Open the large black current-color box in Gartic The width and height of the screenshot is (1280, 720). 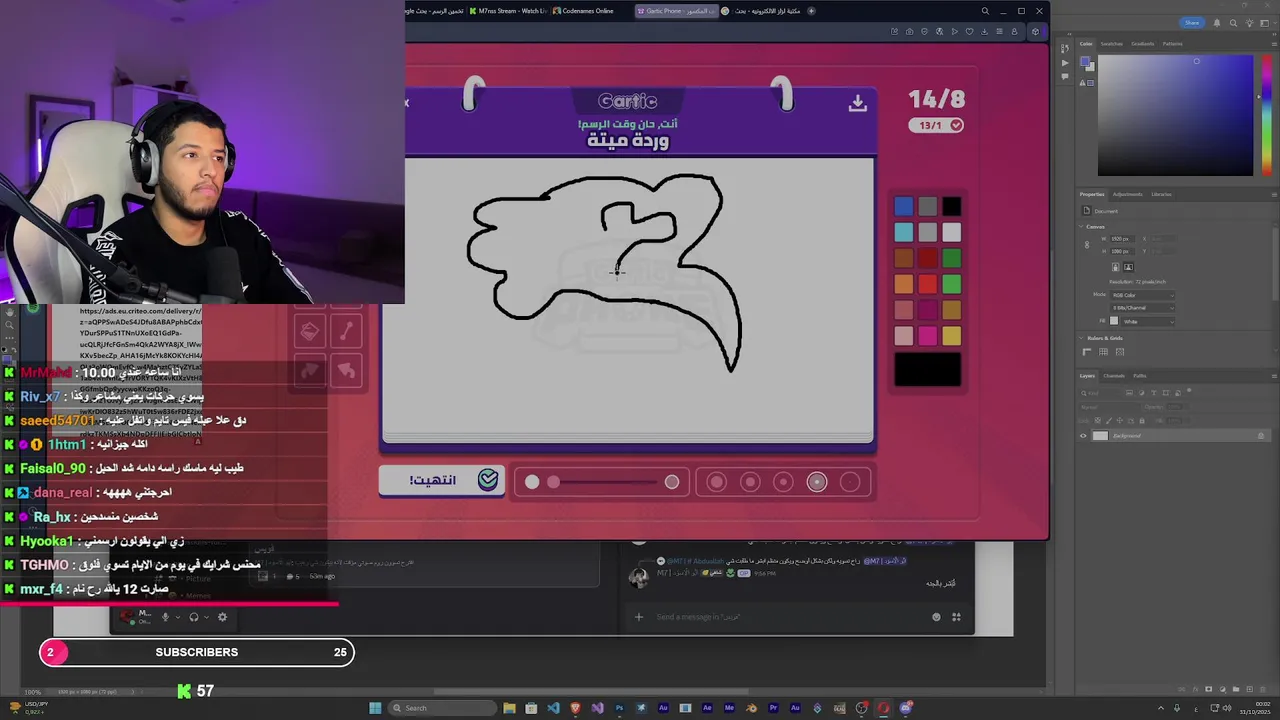(928, 369)
